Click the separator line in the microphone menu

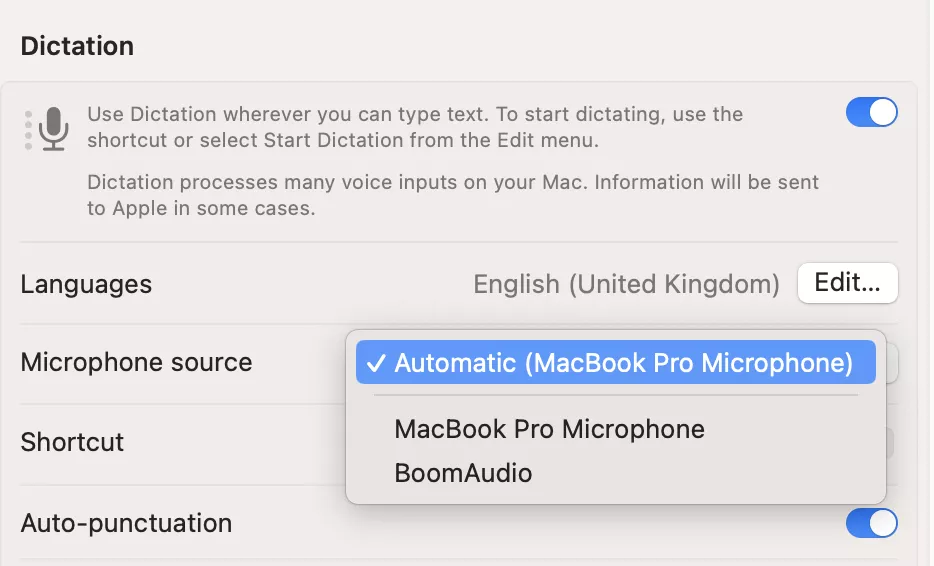(x=615, y=395)
